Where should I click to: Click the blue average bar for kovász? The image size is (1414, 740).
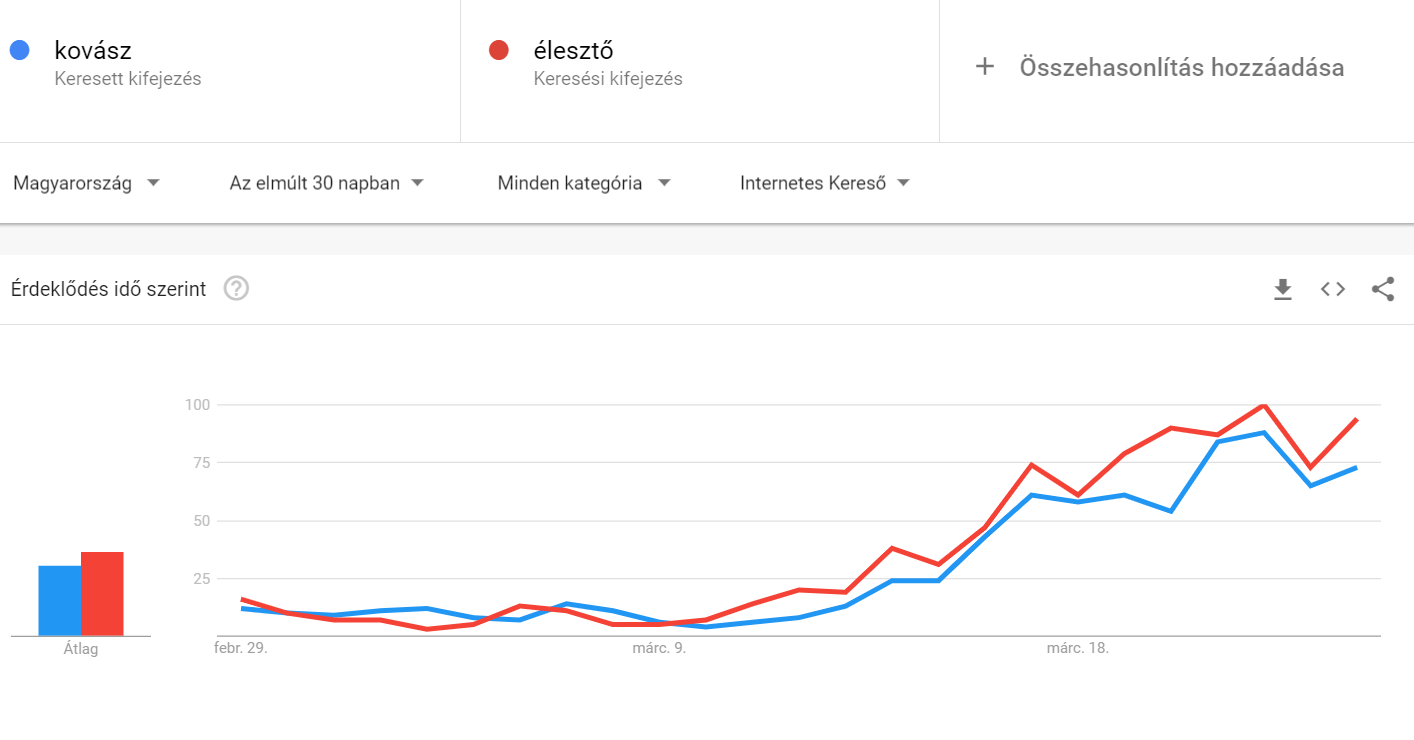tap(60, 601)
